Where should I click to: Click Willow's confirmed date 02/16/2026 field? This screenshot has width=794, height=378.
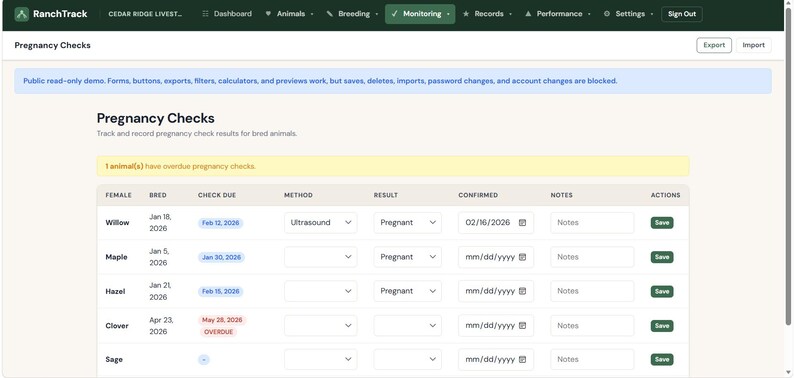[496, 222]
